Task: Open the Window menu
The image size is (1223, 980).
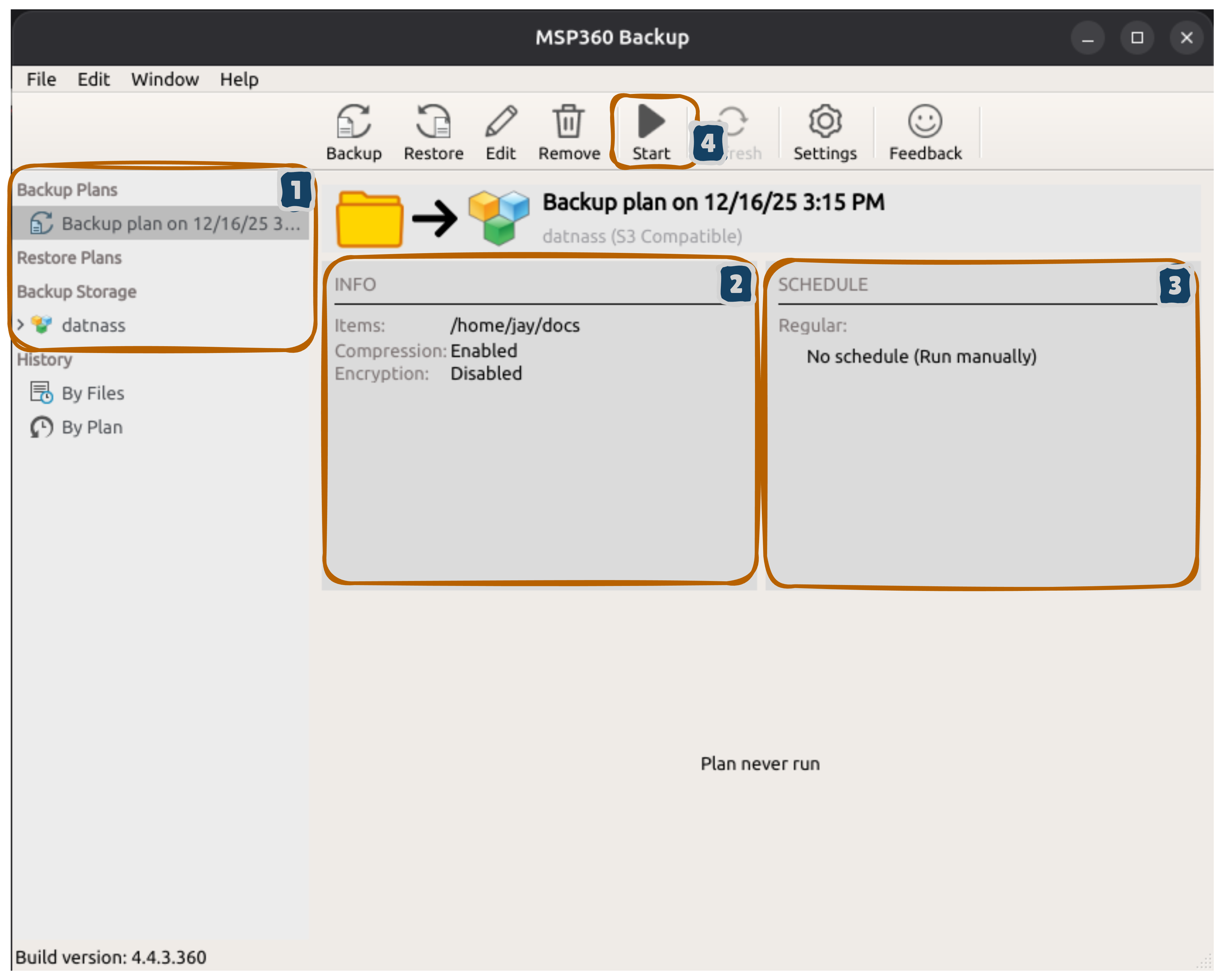Action: [165, 79]
